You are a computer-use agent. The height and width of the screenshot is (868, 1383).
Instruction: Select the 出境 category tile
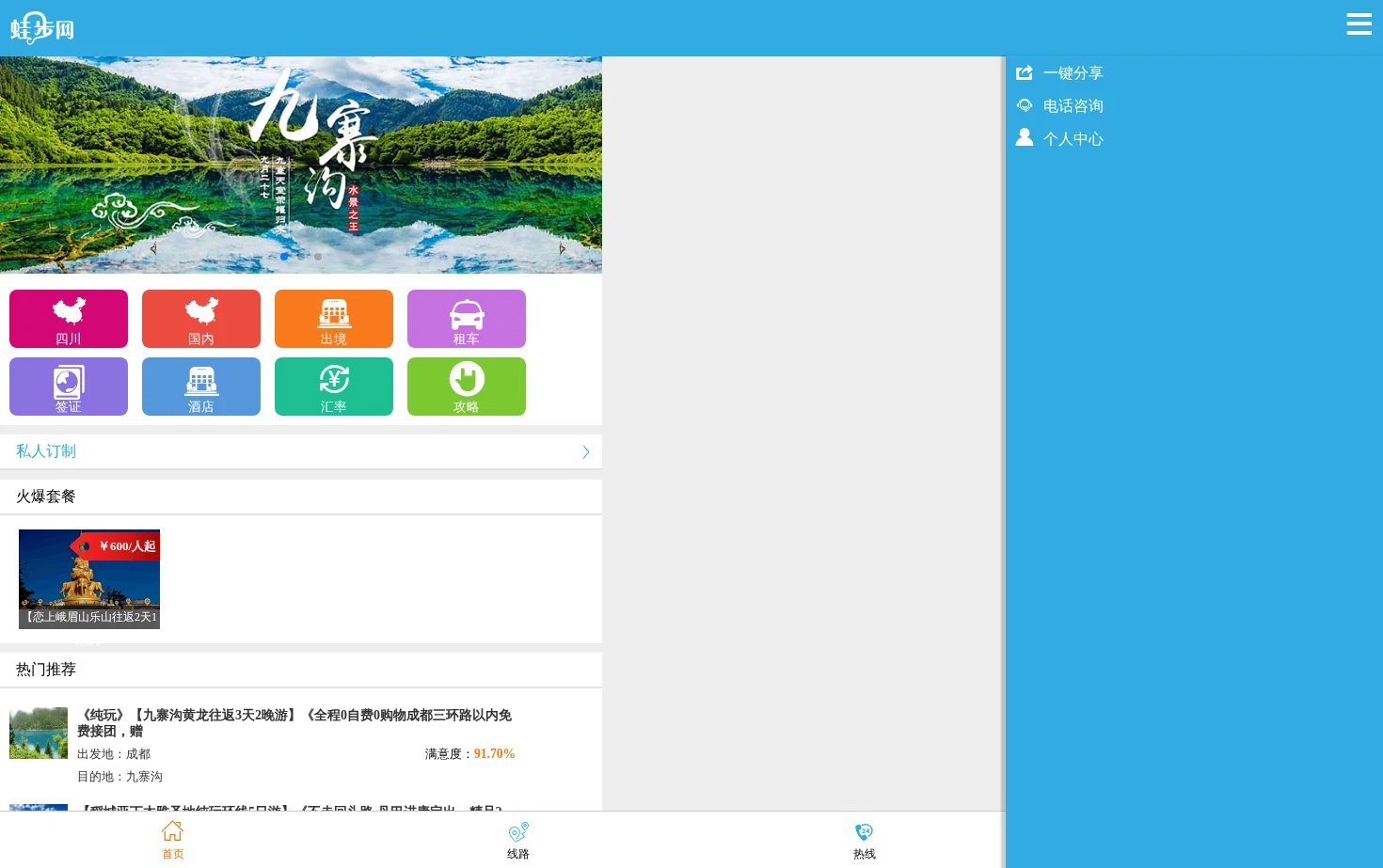[x=334, y=319]
